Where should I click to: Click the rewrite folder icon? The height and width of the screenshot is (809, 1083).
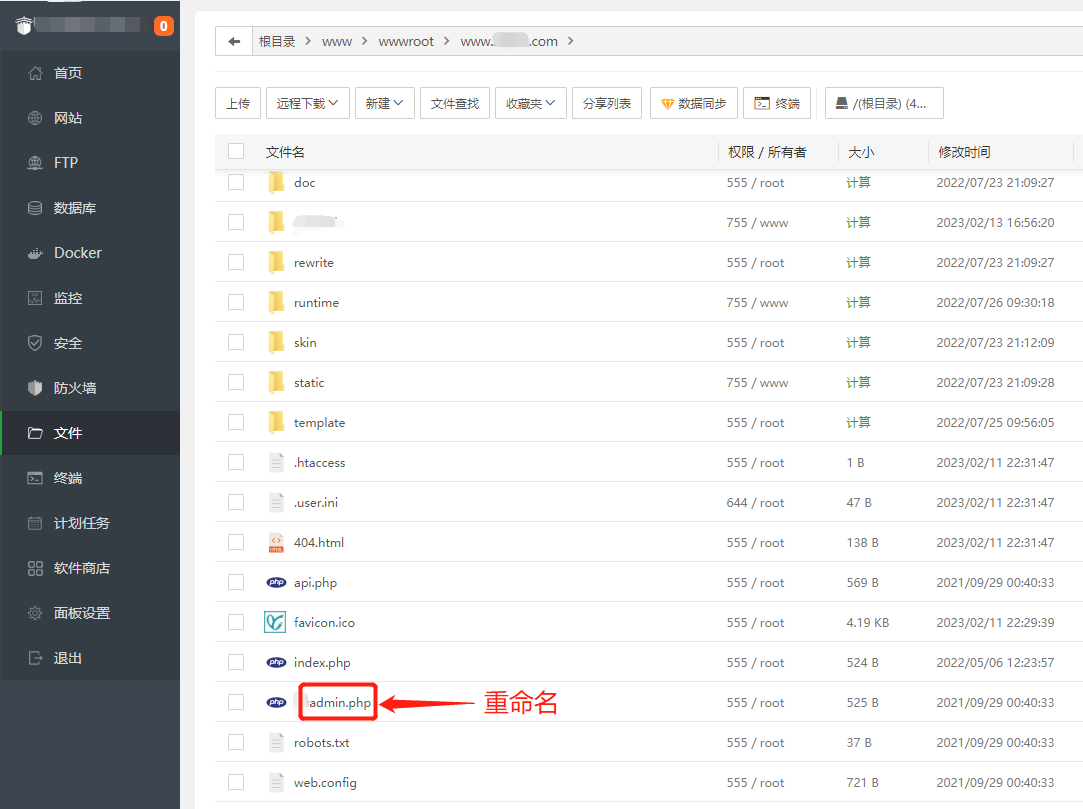276,263
